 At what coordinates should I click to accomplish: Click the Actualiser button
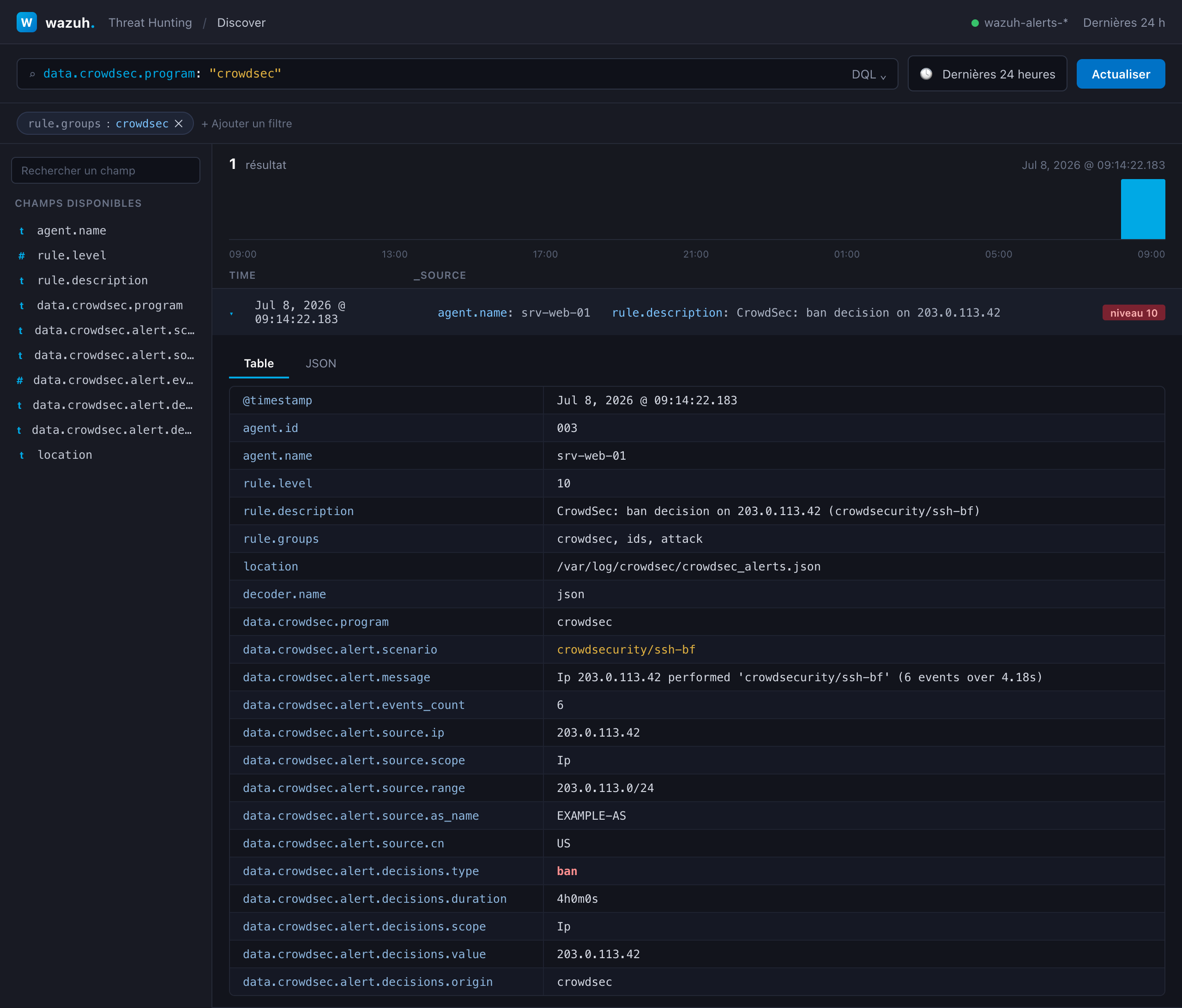1121,74
